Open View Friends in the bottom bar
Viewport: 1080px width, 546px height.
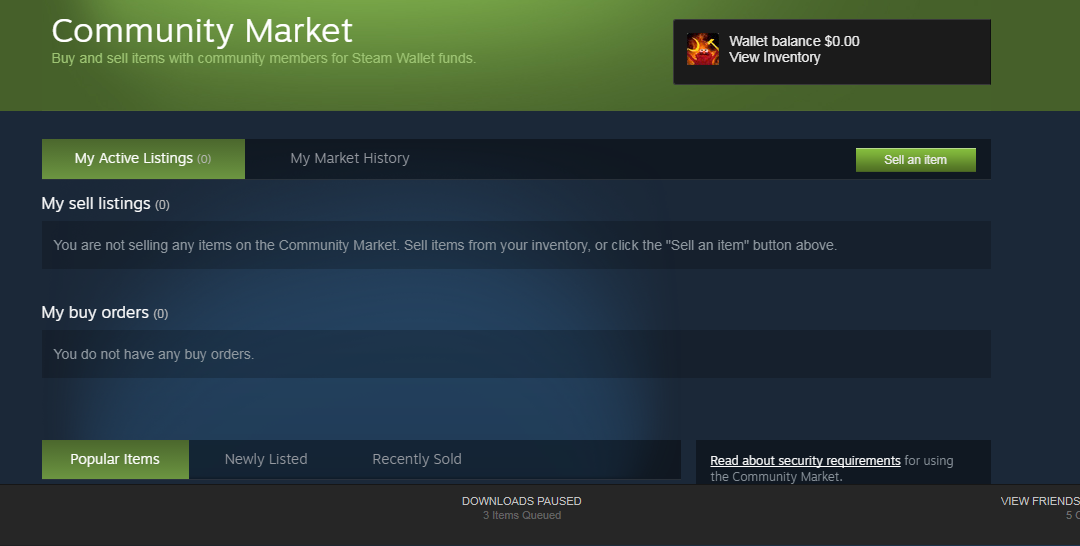click(1040, 501)
